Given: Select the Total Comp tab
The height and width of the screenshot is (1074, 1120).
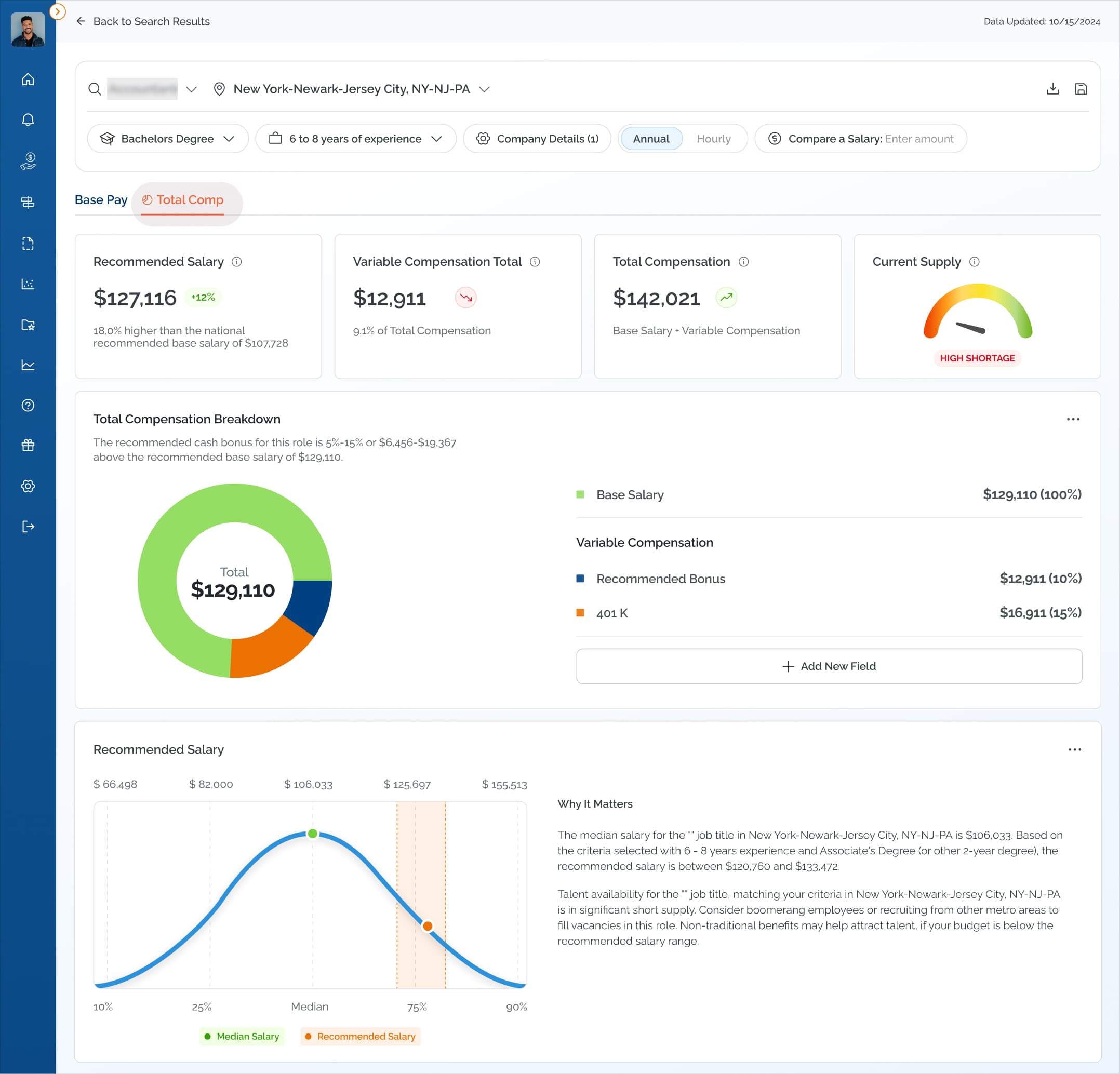Looking at the screenshot, I should (x=183, y=200).
